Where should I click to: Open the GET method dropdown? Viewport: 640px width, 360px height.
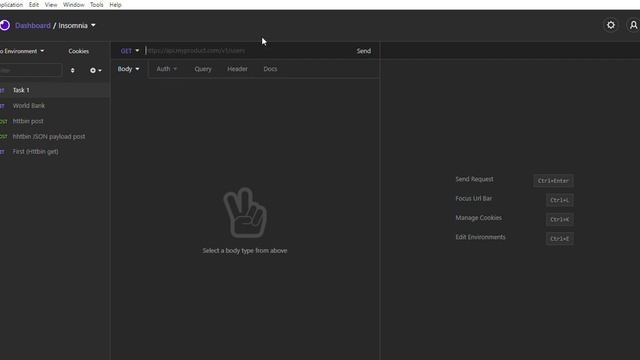pos(130,51)
